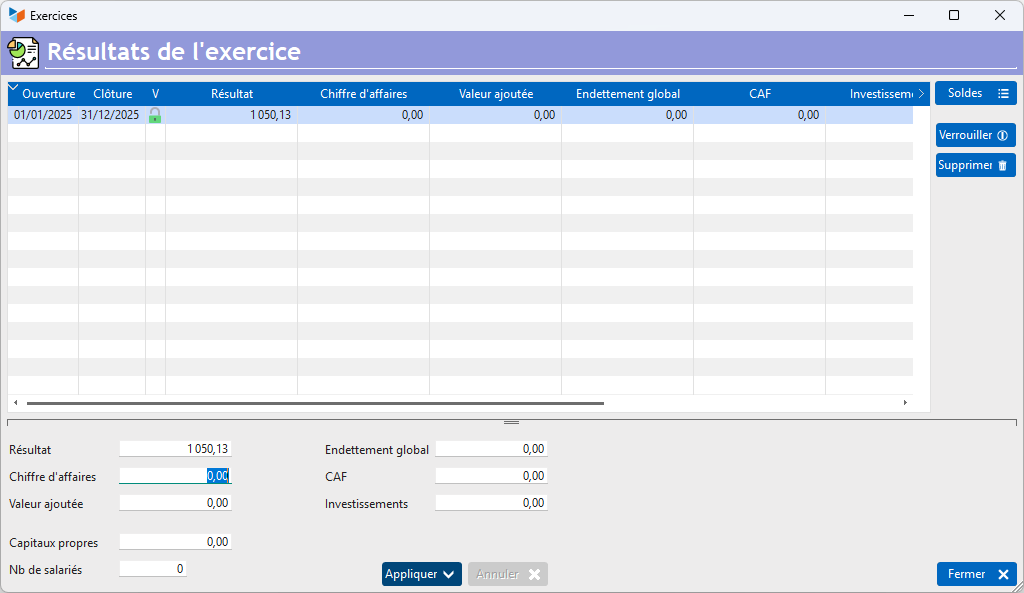Viewport: 1024px width, 593px height.
Task: Open the table options chevron at top-left
Action: pyautogui.click(x=13, y=88)
